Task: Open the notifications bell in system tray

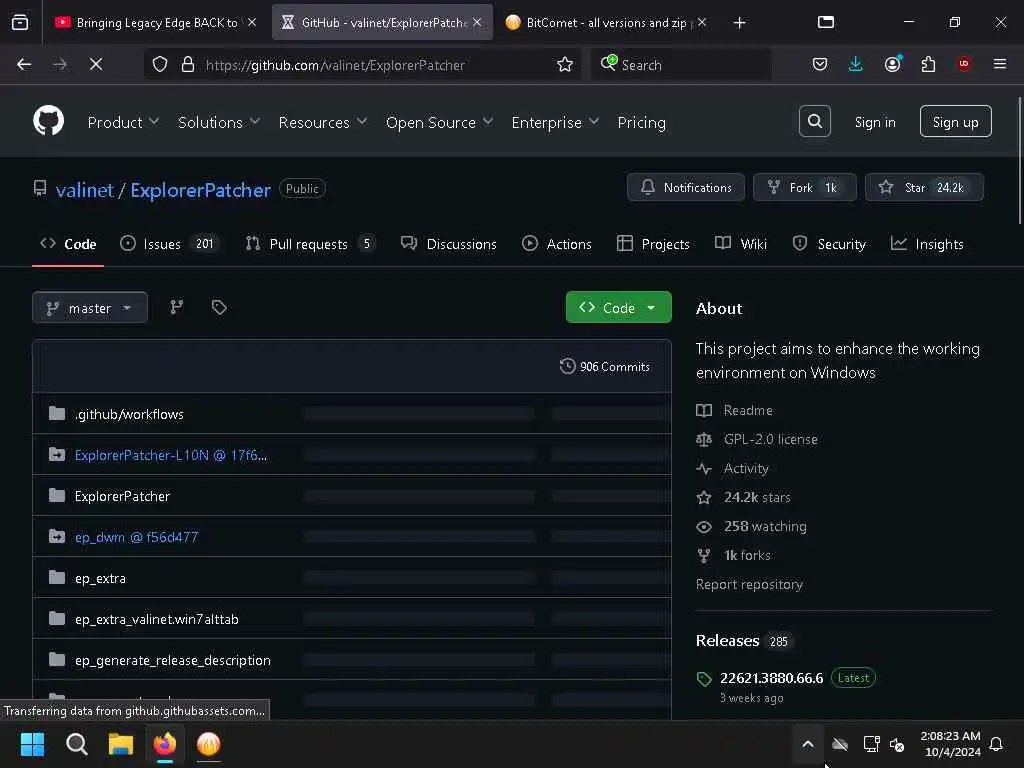Action: point(997,744)
